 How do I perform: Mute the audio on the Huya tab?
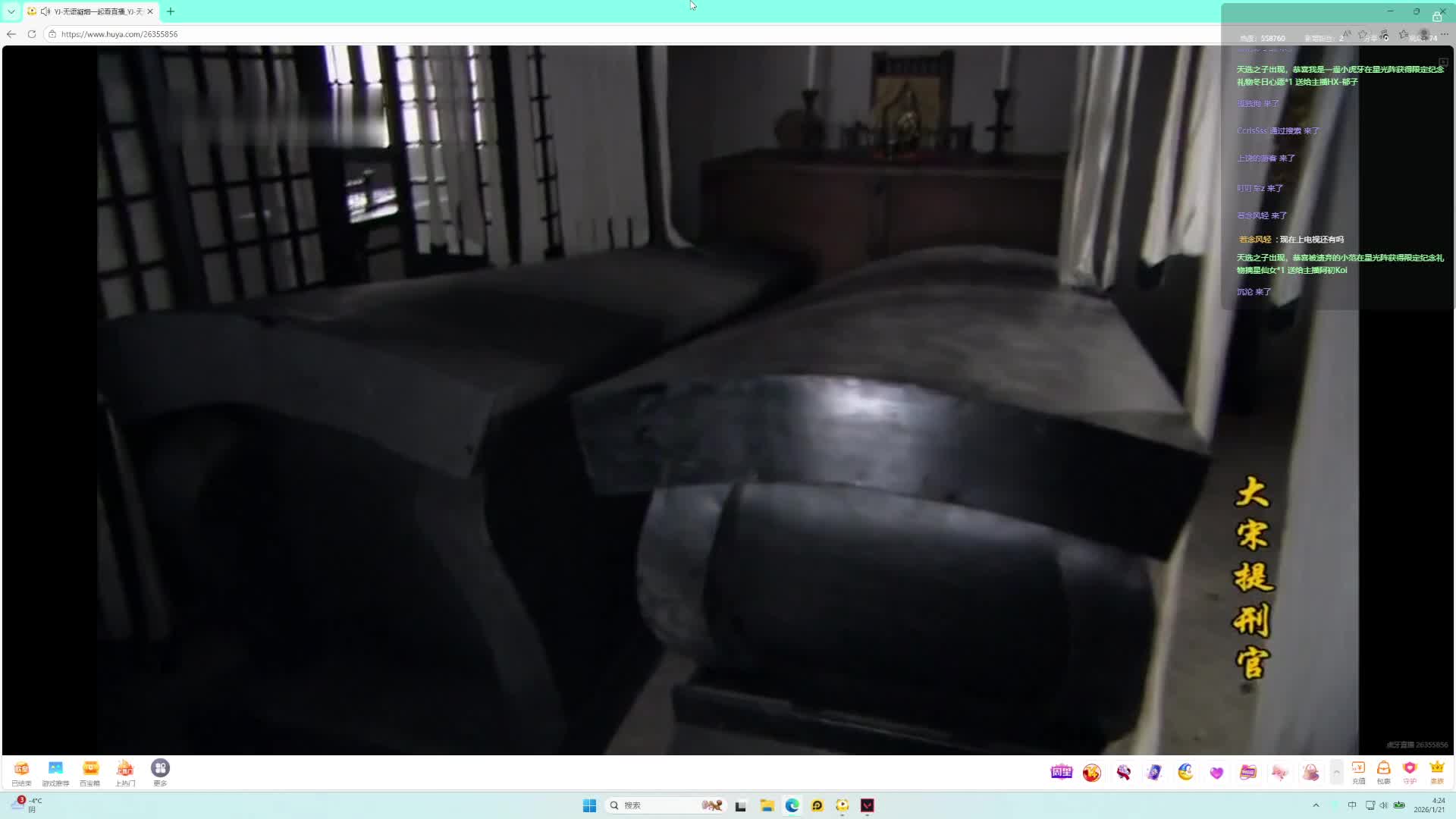(x=45, y=11)
